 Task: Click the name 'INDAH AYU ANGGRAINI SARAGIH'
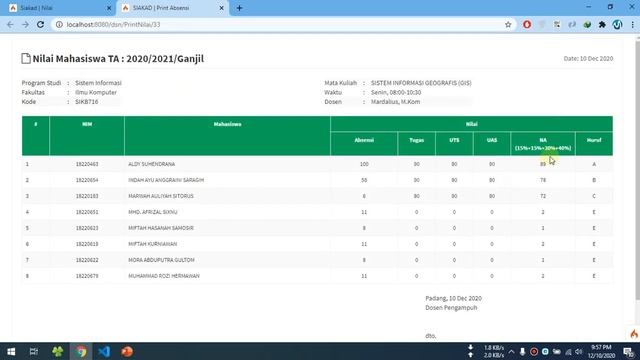[x=166, y=180]
